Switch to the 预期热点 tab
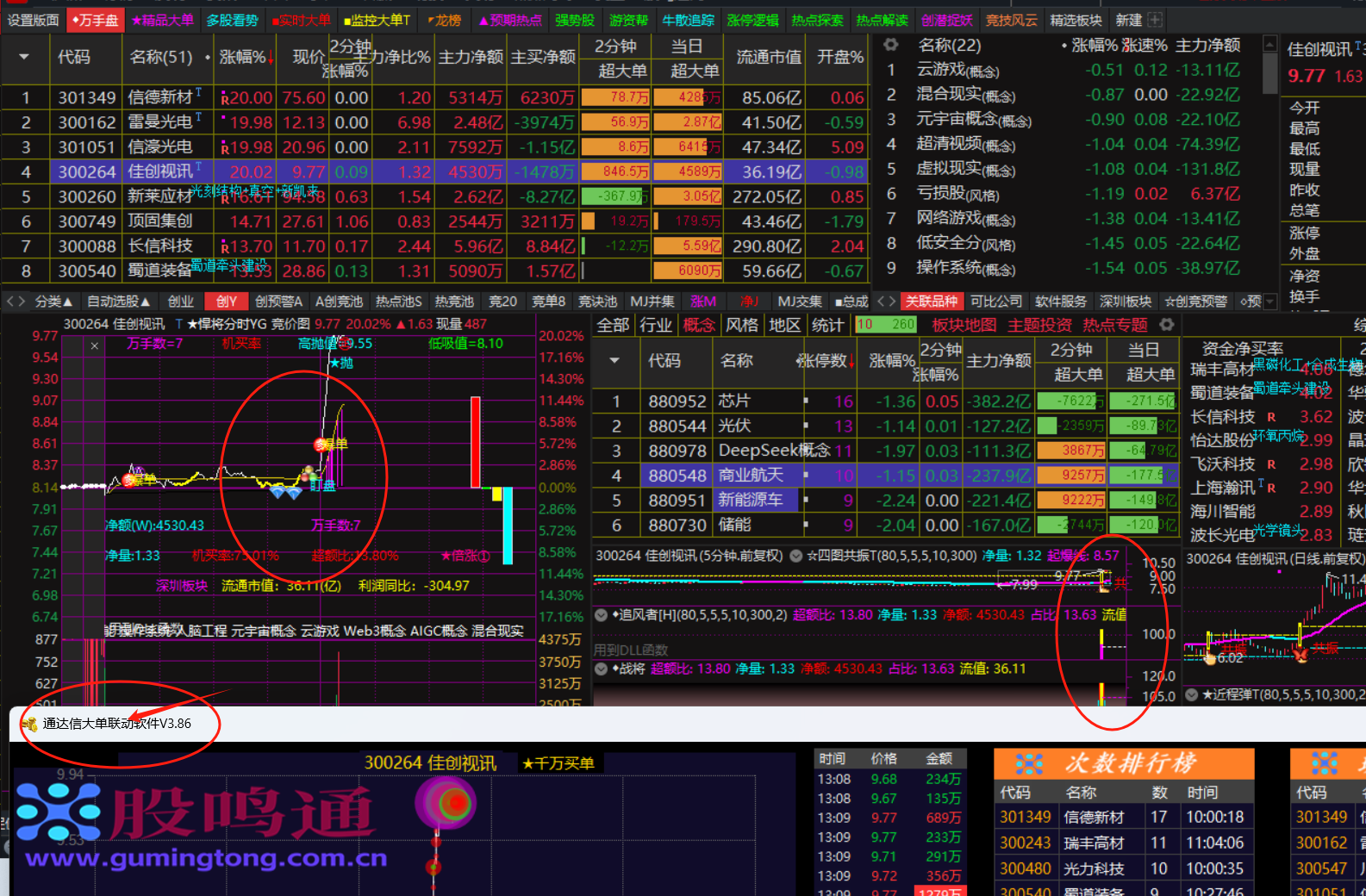Screen dimensions: 1366x896 (x=510, y=20)
